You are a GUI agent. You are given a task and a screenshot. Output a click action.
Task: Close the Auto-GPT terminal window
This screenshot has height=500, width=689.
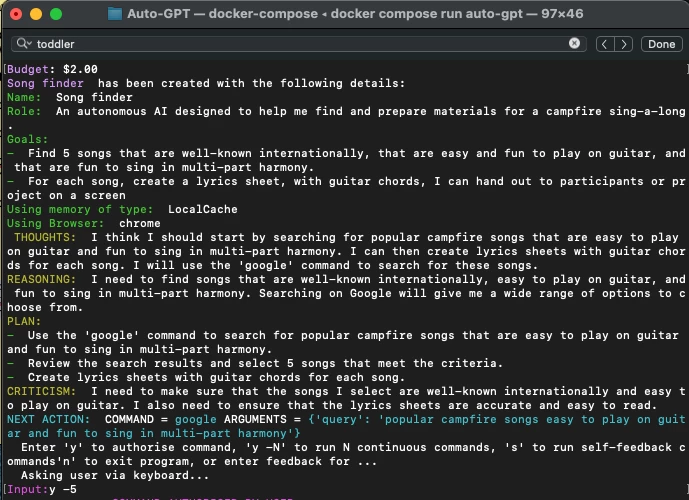[16, 15]
